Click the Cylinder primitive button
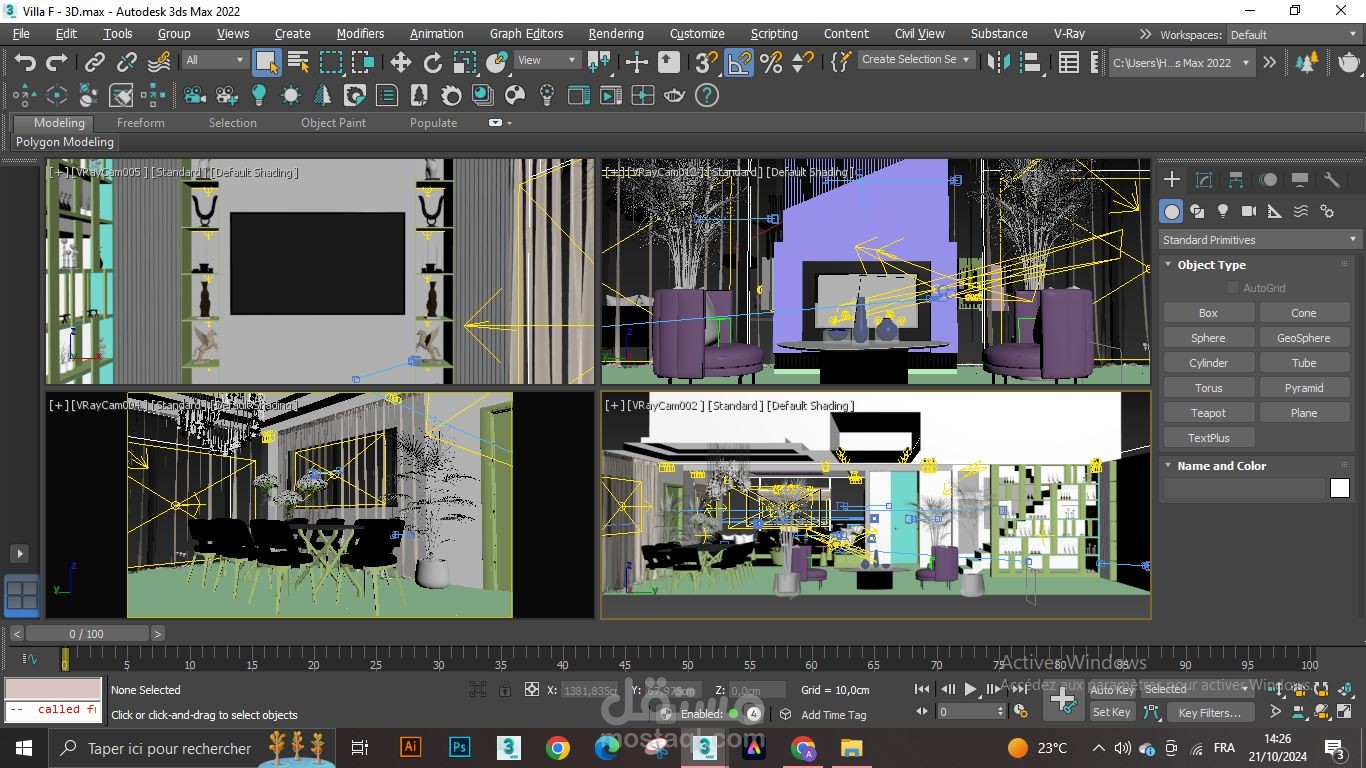Image resolution: width=1366 pixels, height=768 pixels. (1208, 363)
